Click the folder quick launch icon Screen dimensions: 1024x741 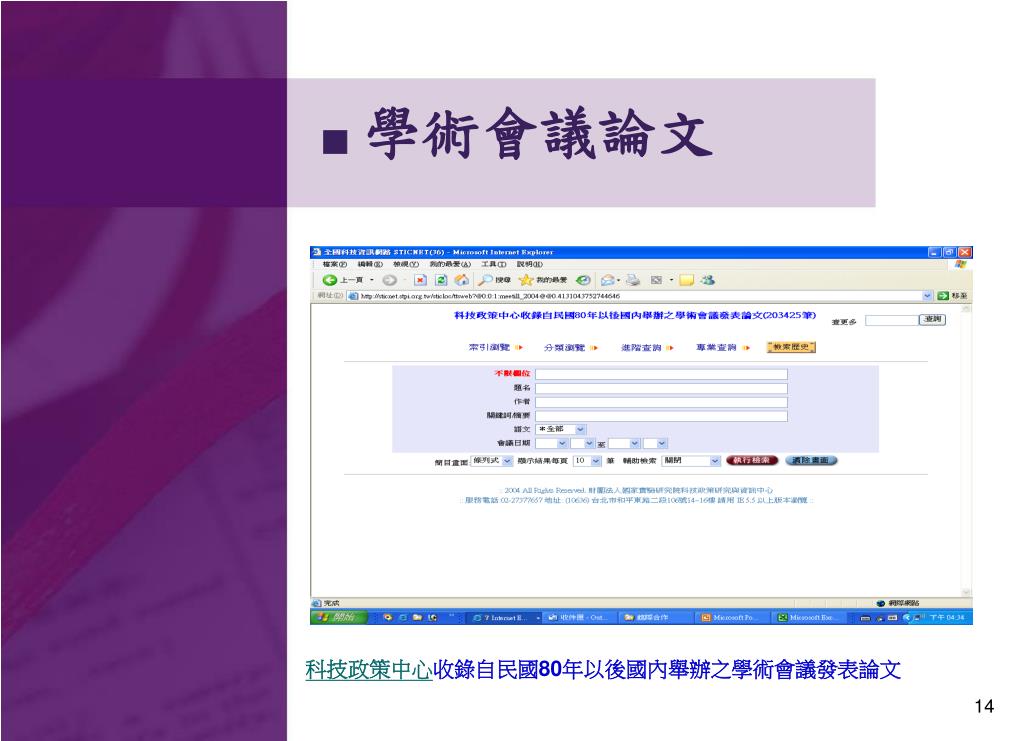click(x=417, y=617)
